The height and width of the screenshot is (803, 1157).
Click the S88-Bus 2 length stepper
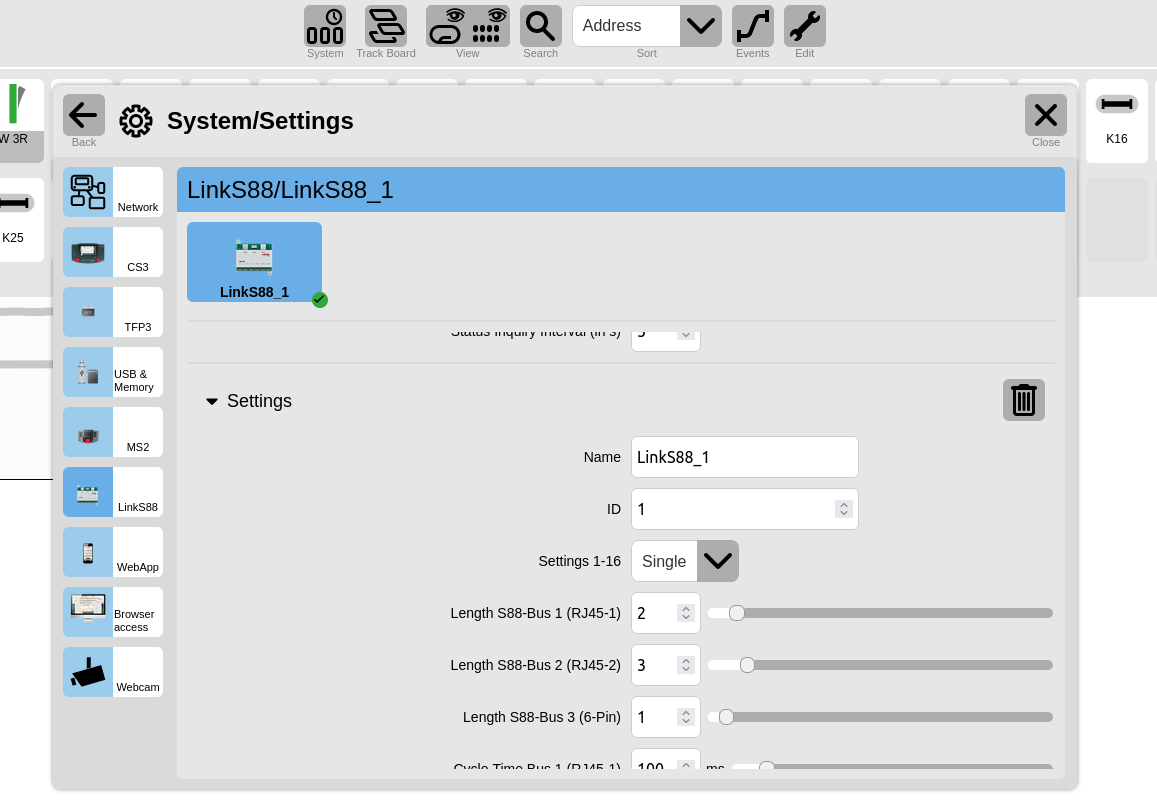(685, 665)
